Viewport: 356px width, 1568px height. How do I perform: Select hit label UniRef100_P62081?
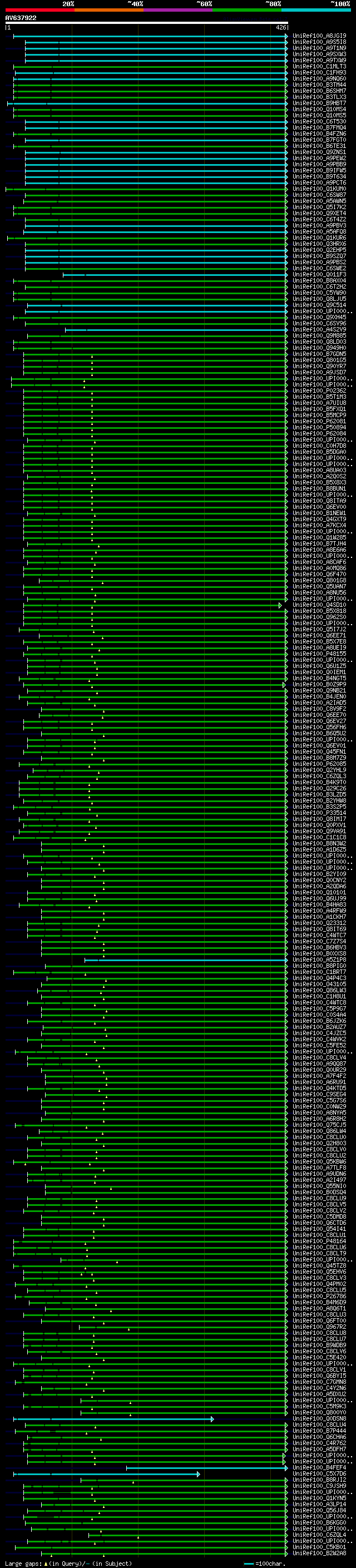(319, 421)
